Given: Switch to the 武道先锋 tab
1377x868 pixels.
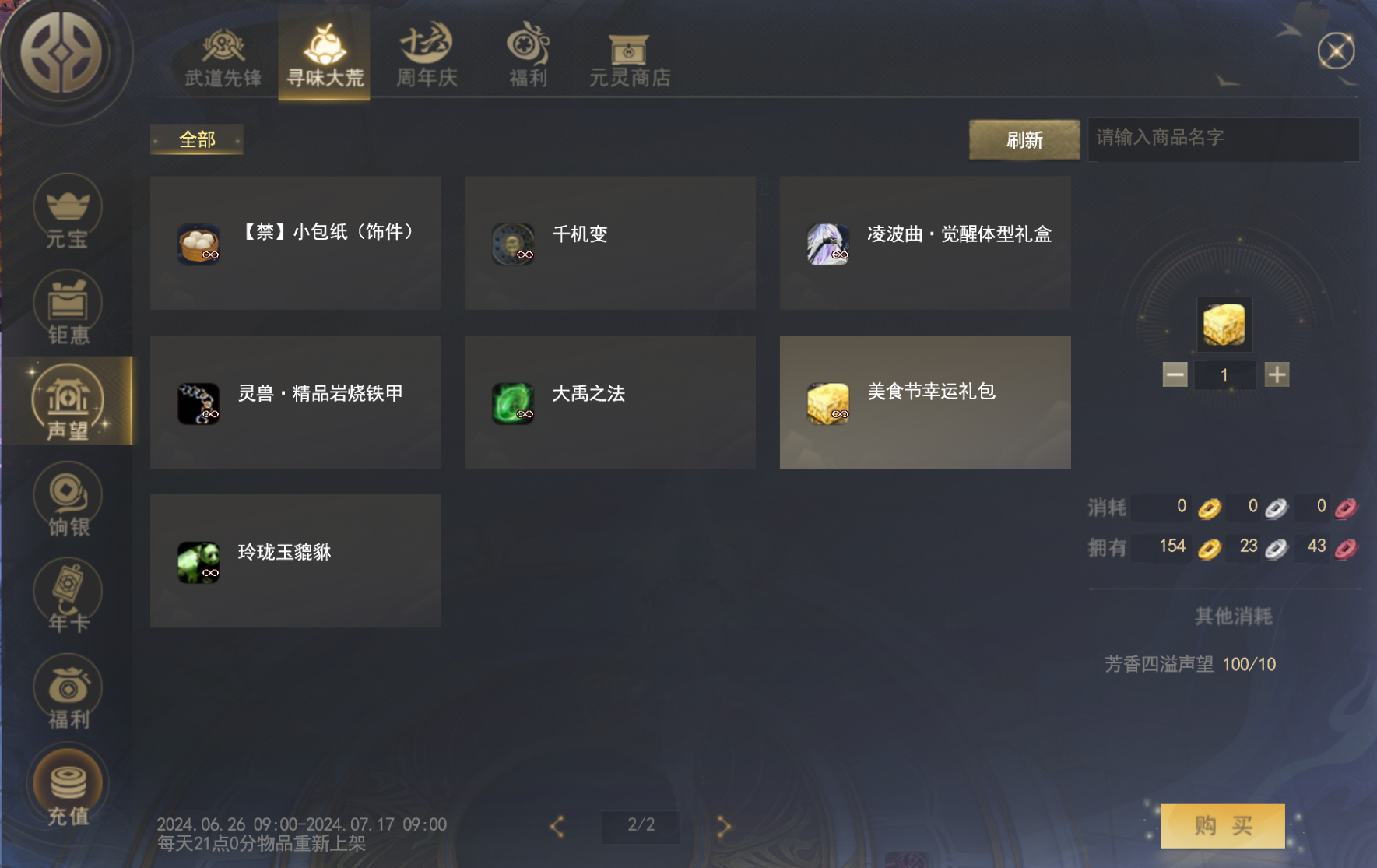Looking at the screenshot, I should 223,57.
